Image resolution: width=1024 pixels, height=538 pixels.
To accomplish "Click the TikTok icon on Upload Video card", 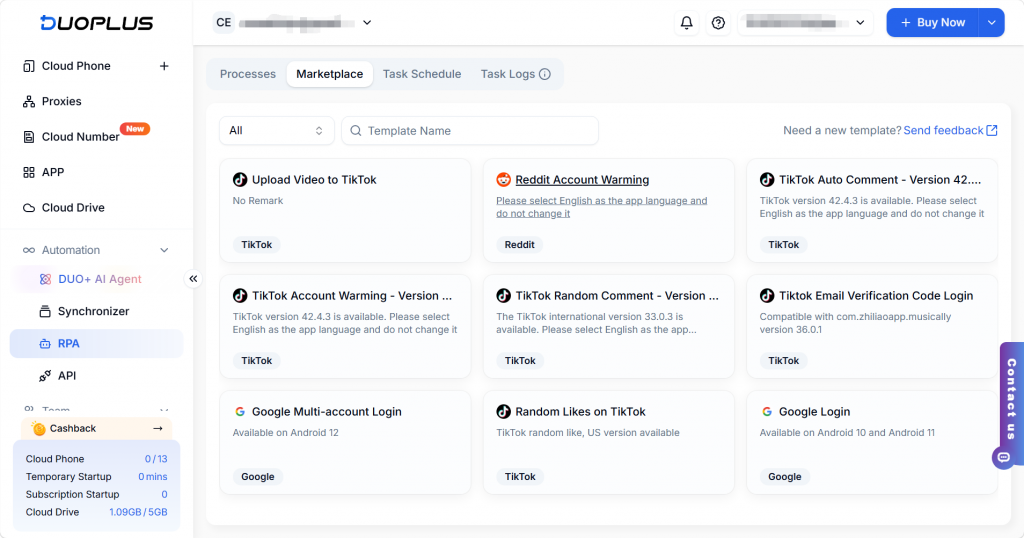I will tap(240, 180).
